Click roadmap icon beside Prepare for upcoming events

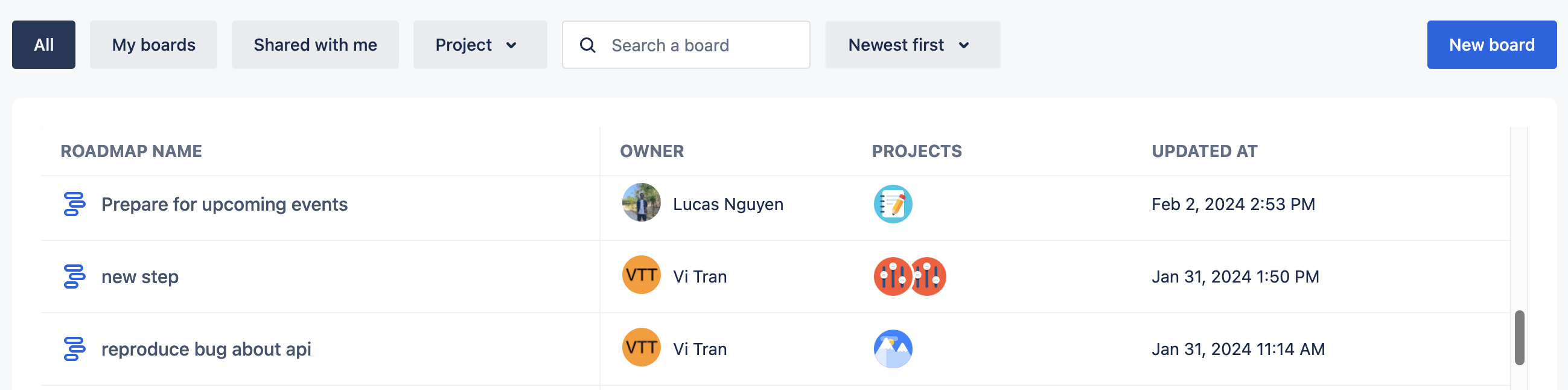tap(74, 204)
